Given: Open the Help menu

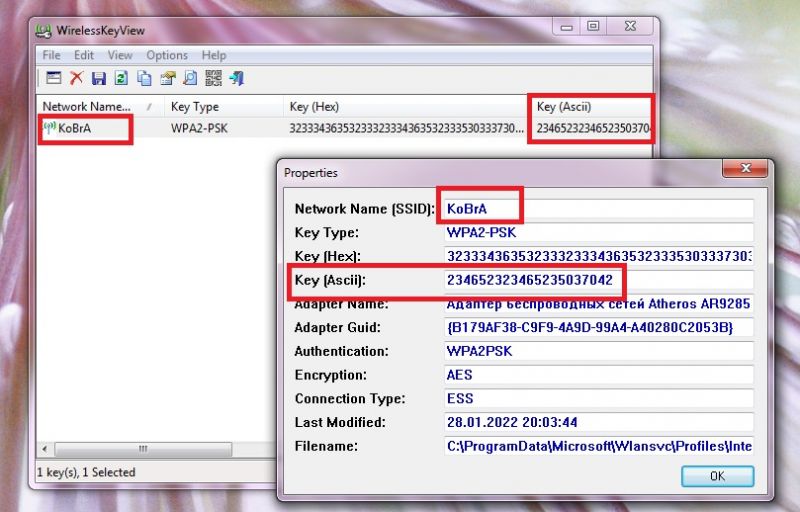Looking at the screenshot, I should point(214,55).
